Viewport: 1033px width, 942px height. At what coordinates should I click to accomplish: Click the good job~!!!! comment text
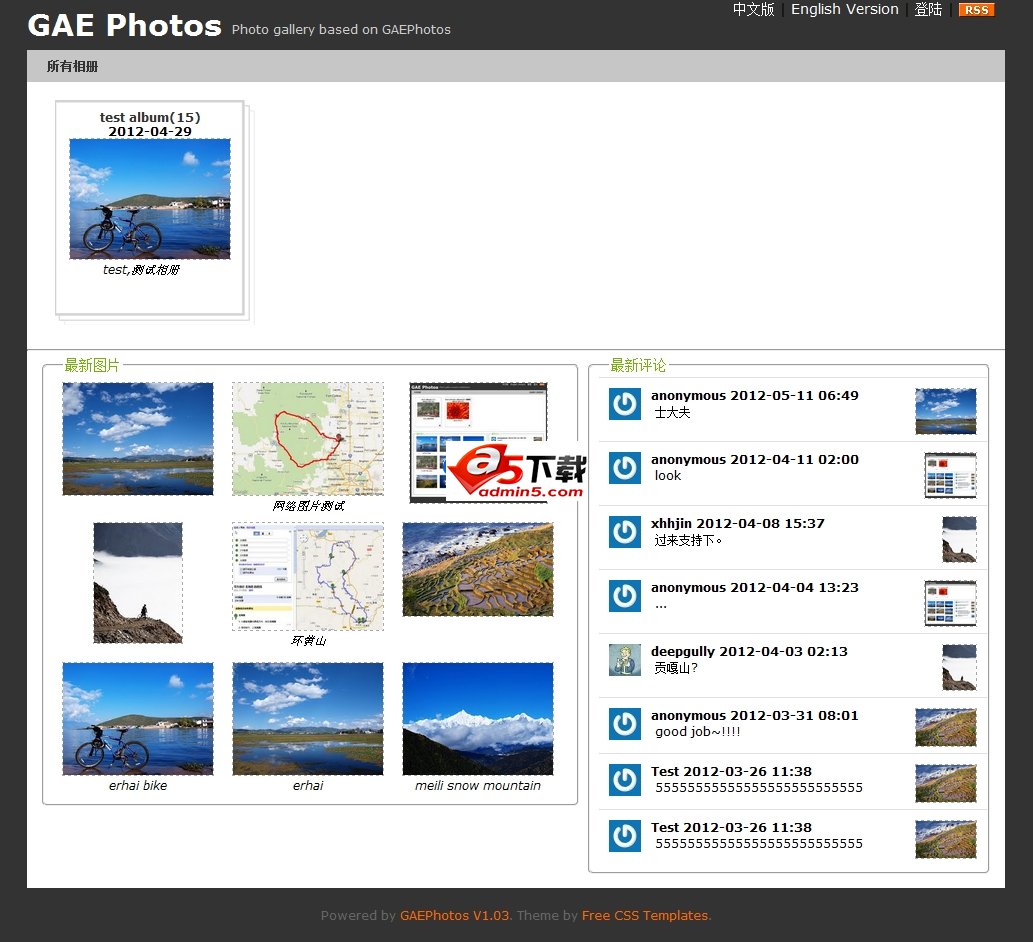[x=698, y=732]
